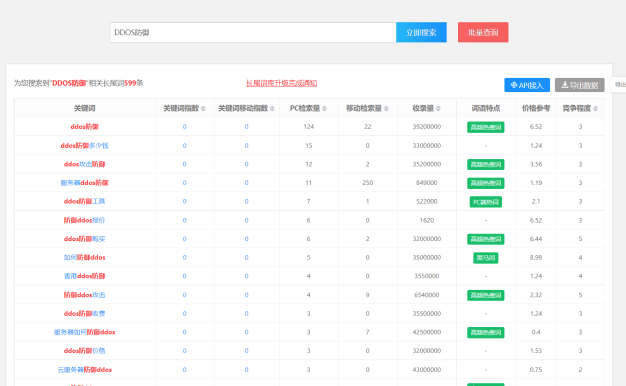This screenshot has width=626, height=386.
Task: Click the PC端热词 green tag
Action: pos(485,202)
